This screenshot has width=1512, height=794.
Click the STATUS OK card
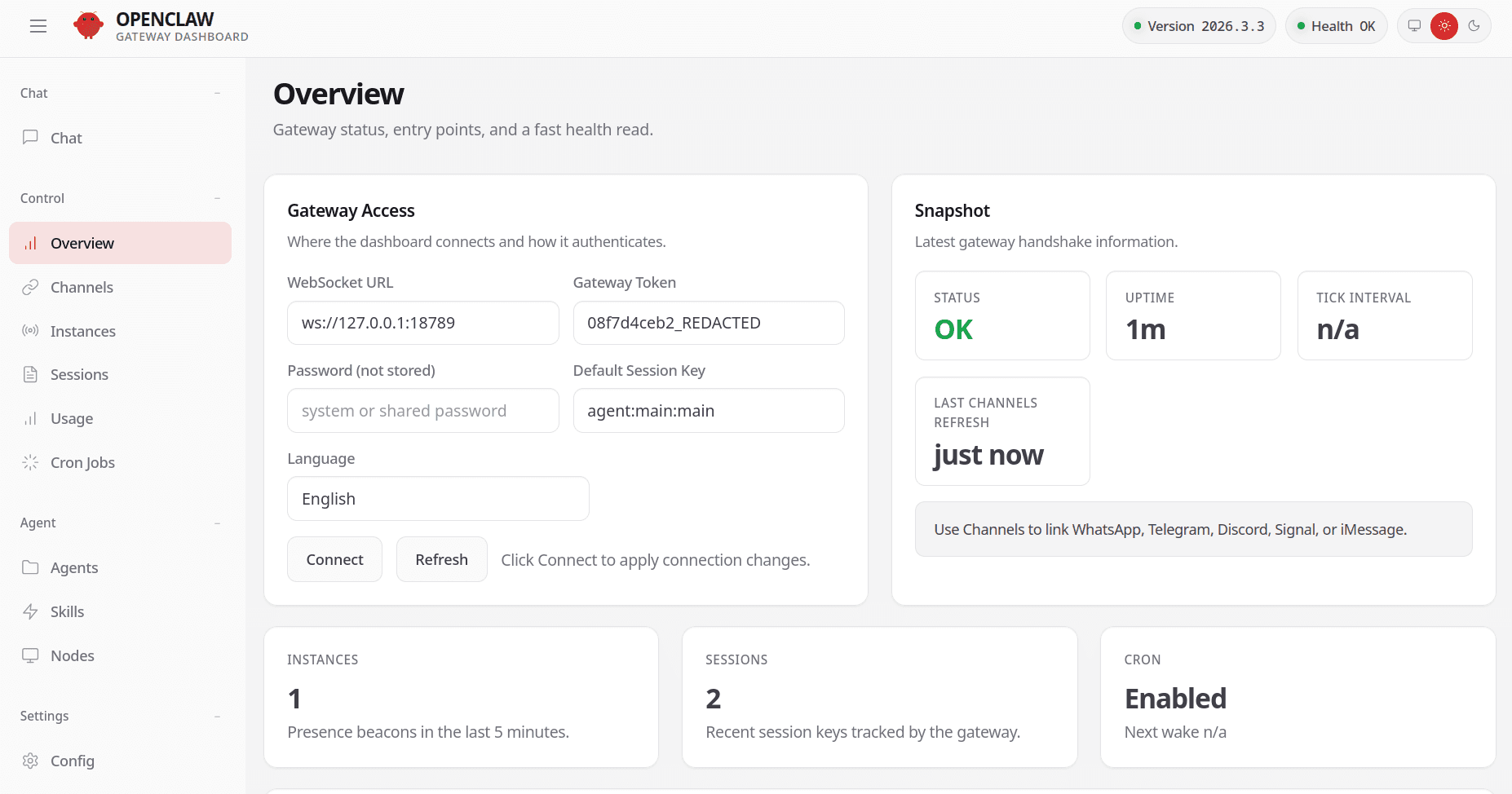[1002, 315]
